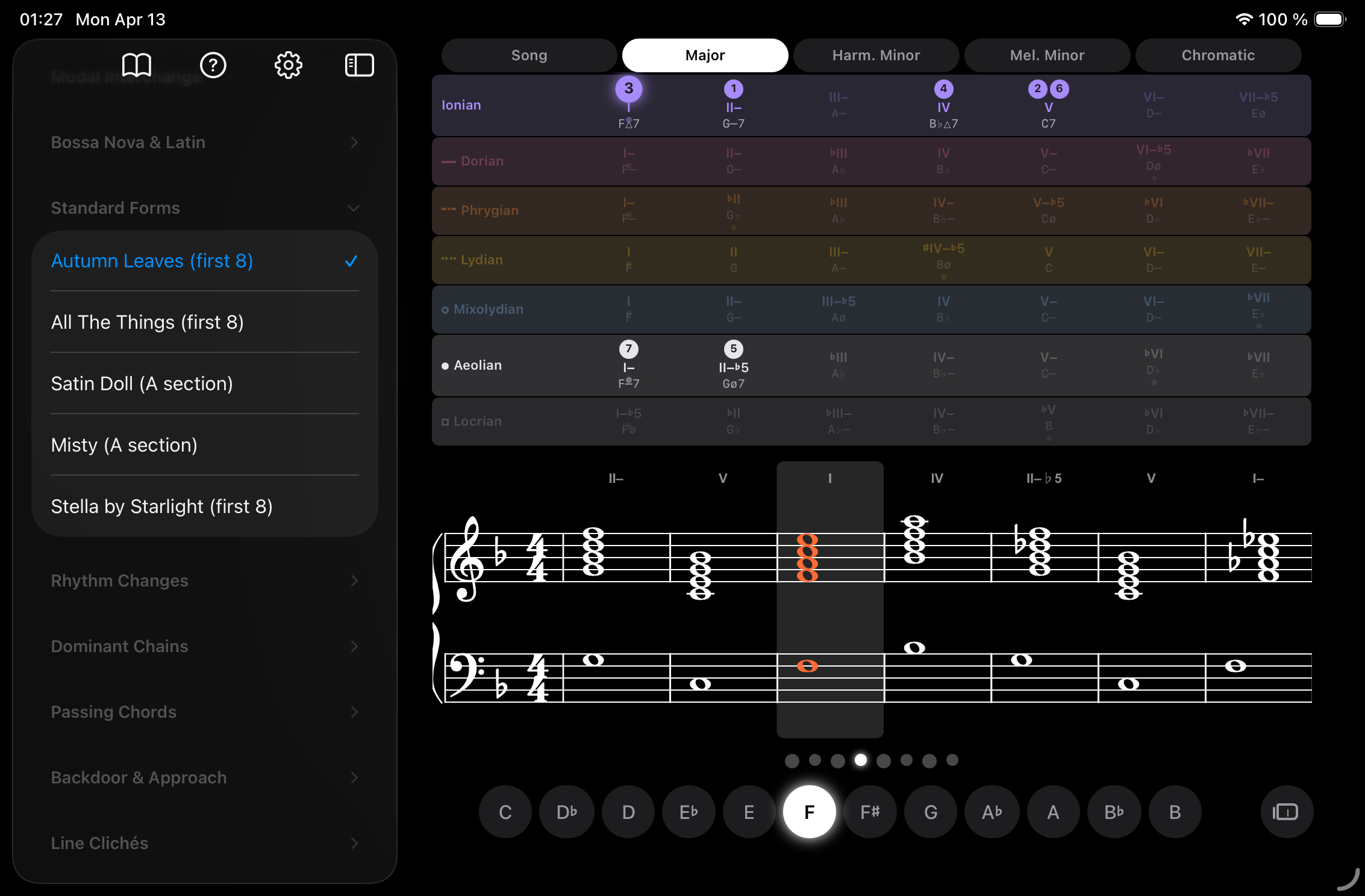Open the help panel
1365x896 pixels.
(x=213, y=65)
